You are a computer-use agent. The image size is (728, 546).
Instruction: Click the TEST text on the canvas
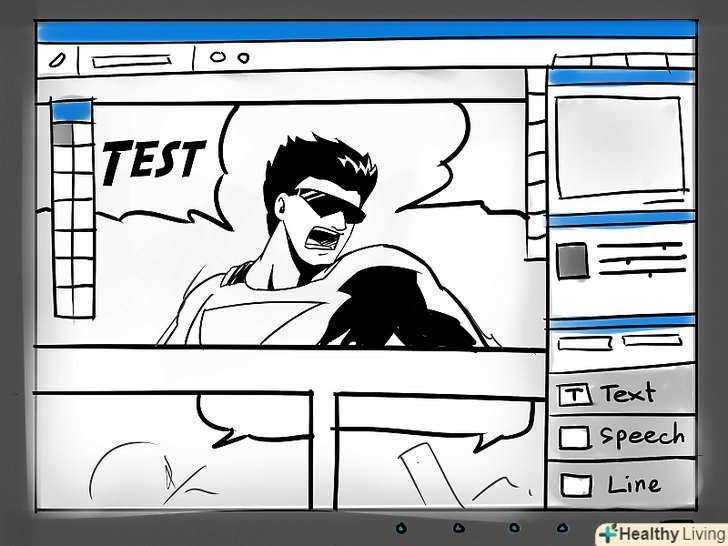click(x=152, y=161)
